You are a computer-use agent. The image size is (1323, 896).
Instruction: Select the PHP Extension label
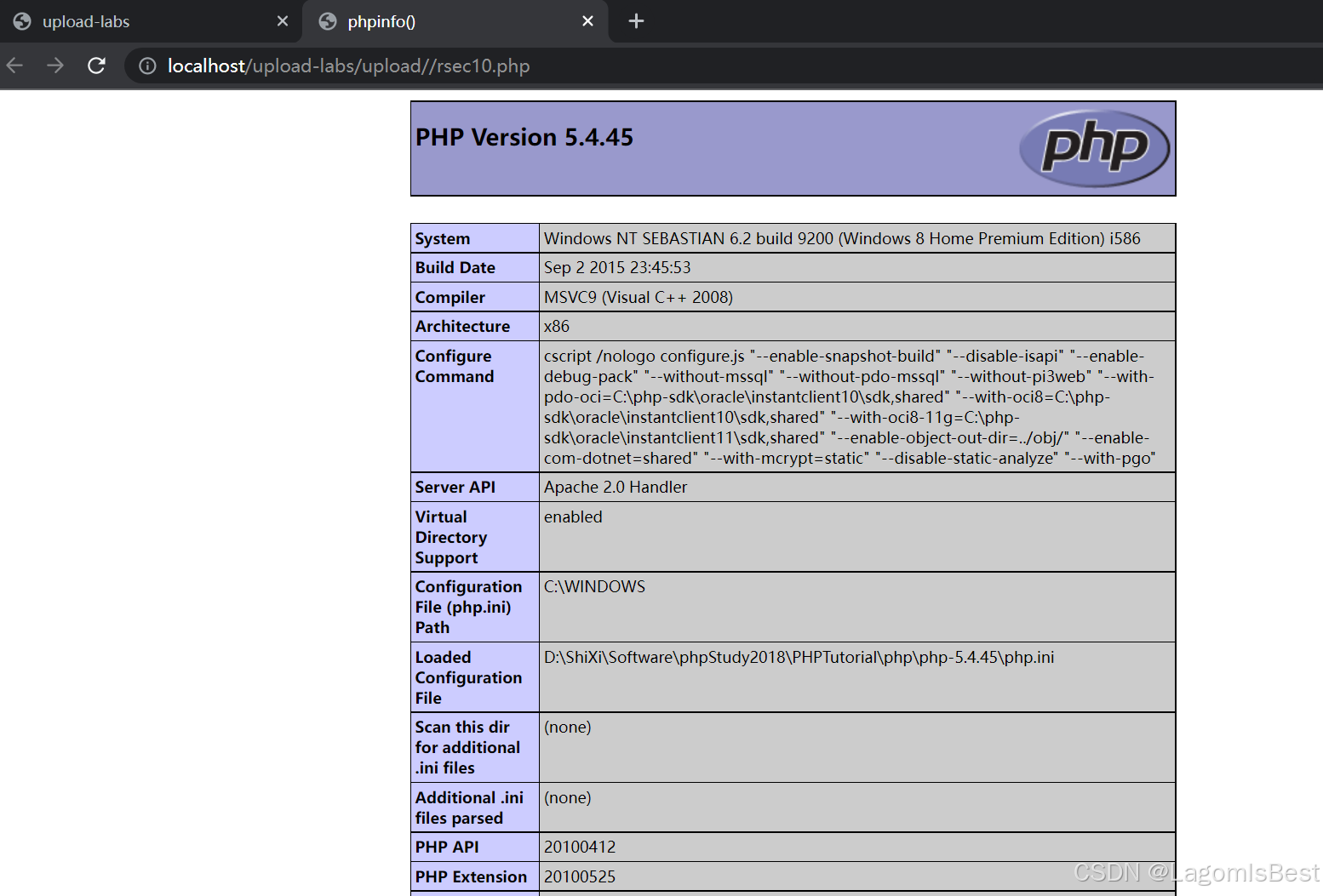click(x=471, y=877)
